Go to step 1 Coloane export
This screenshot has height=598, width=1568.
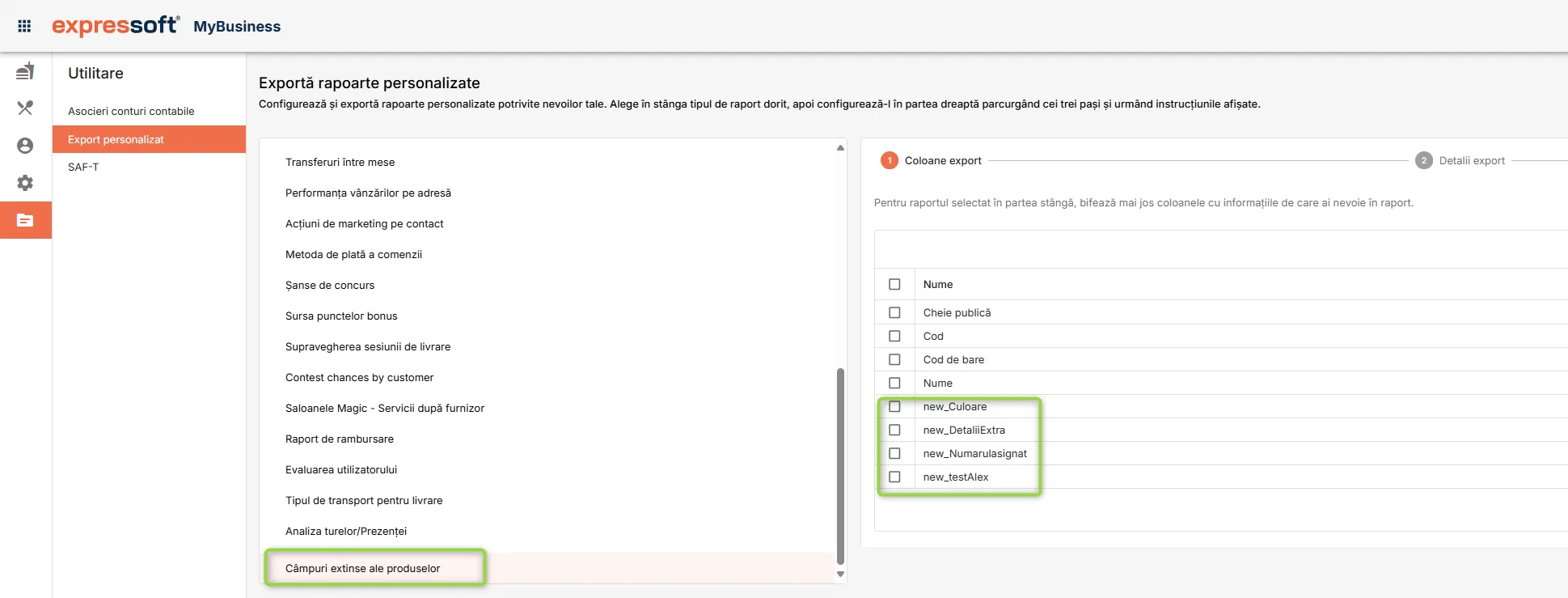pyautogui.click(x=932, y=160)
